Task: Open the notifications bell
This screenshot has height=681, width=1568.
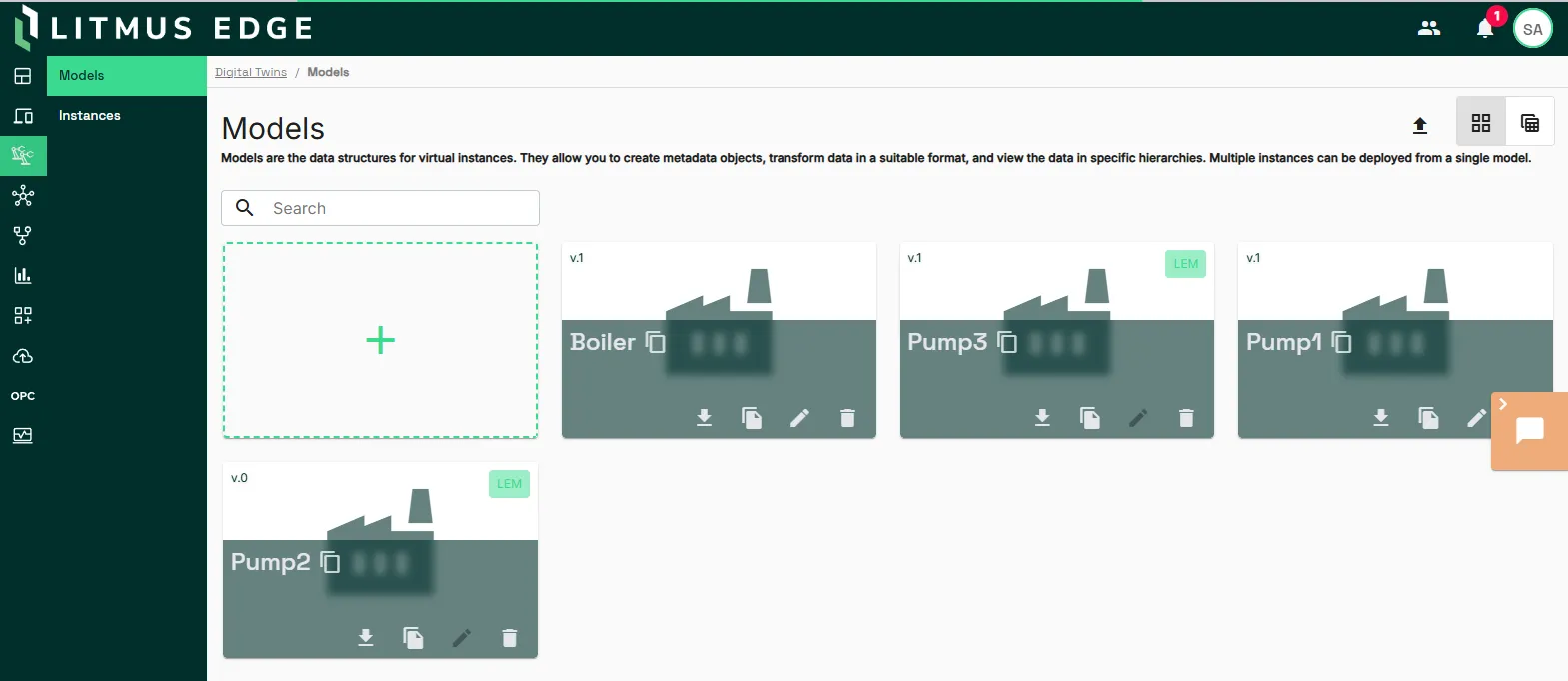Action: click(x=1485, y=28)
